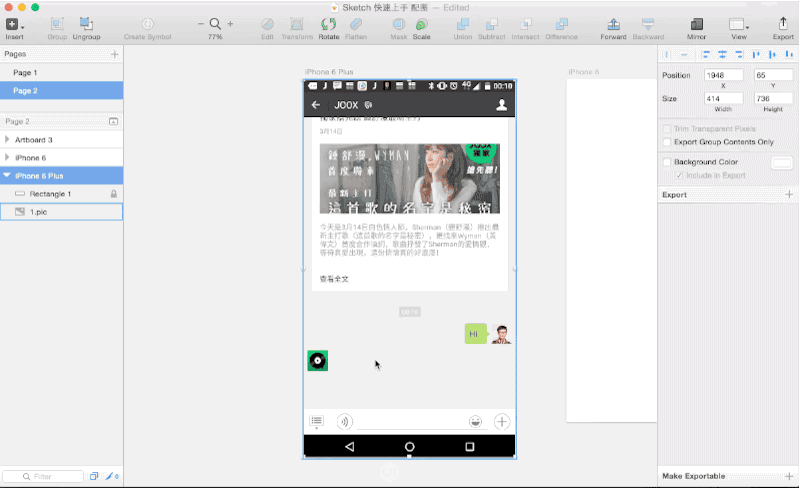Enable Background Color checkbox

(x=667, y=162)
